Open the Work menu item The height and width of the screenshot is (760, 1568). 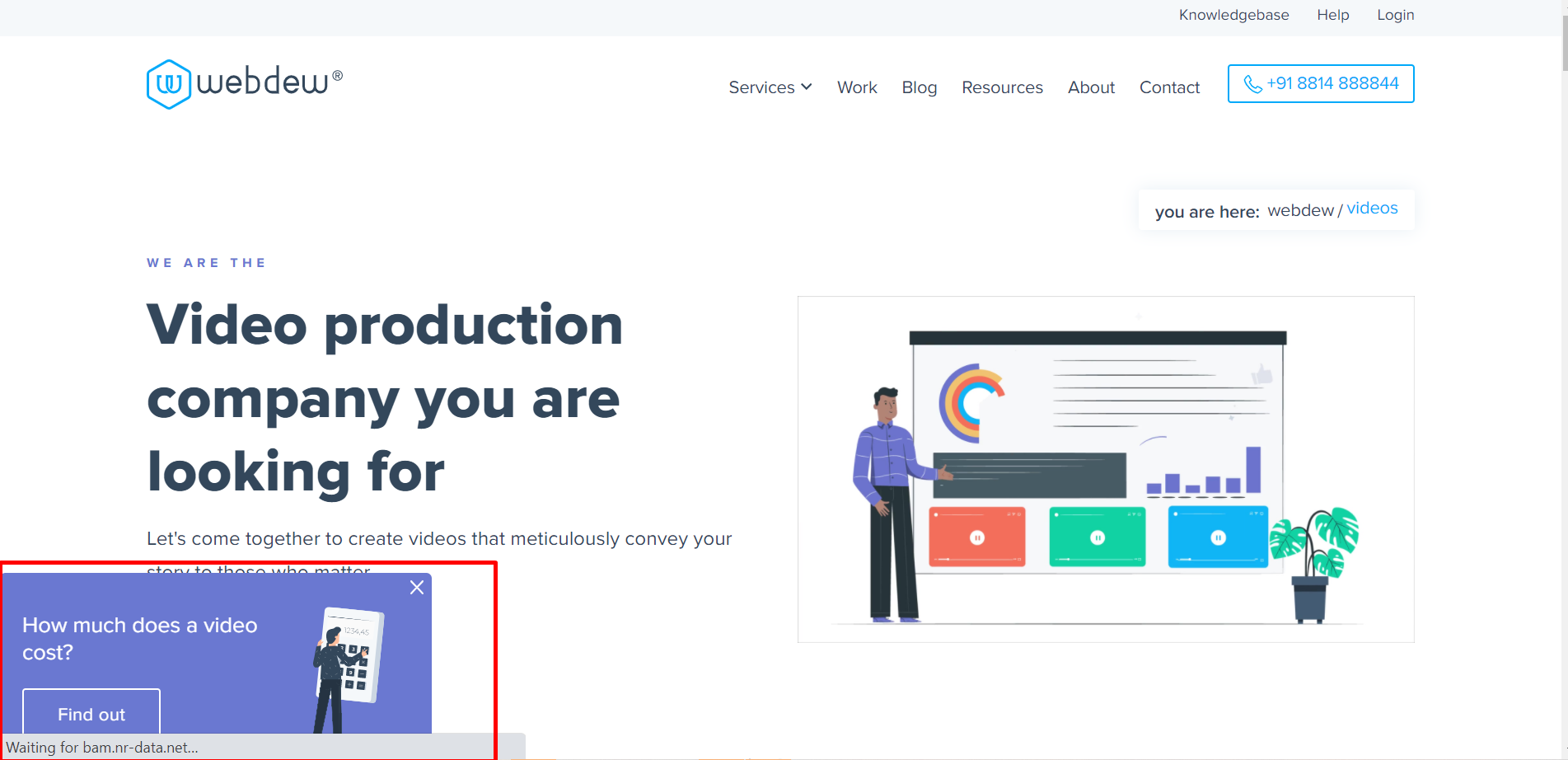click(857, 87)
